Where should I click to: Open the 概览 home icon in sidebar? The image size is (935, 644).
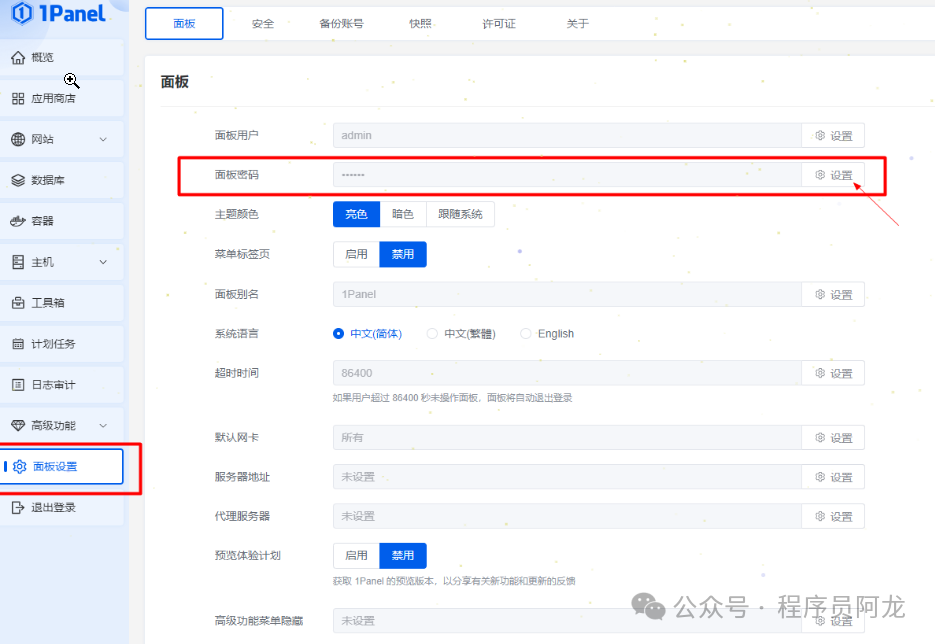(x=18, y=58)
